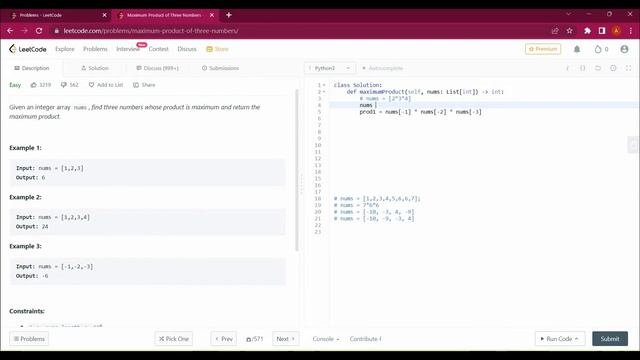Switch to Submissions tab

coord(220,68)
